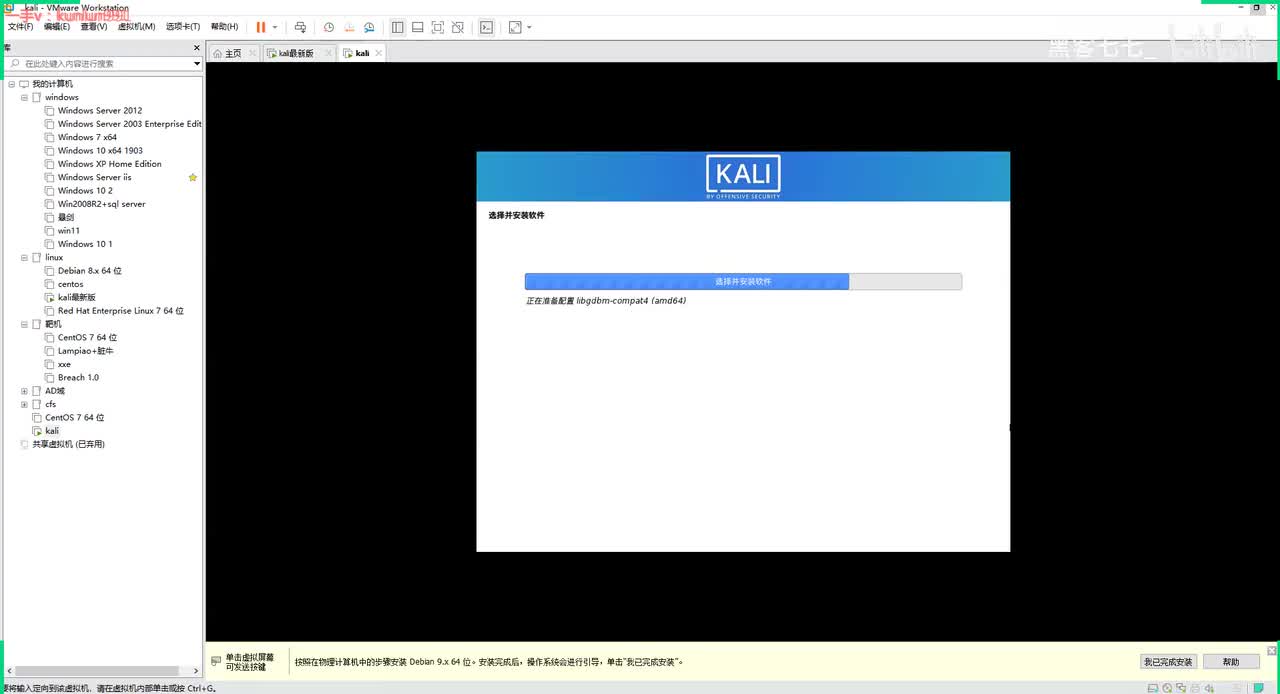Enter Unity mode from the toolbar
Image resolution: width=1280 pixels, height=694 pixels.
(457, 27)
